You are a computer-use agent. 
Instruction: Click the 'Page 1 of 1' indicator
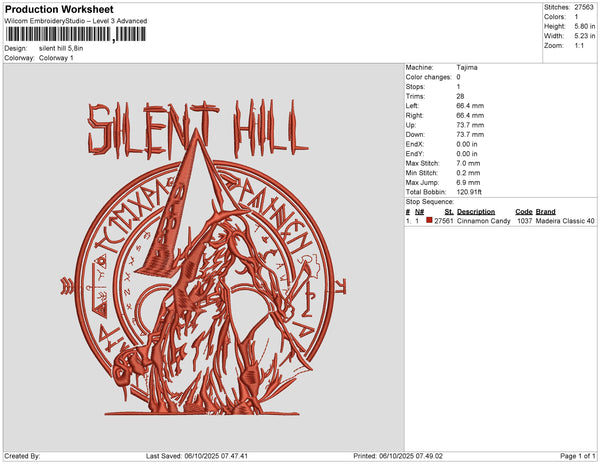(x=578, y=456)
